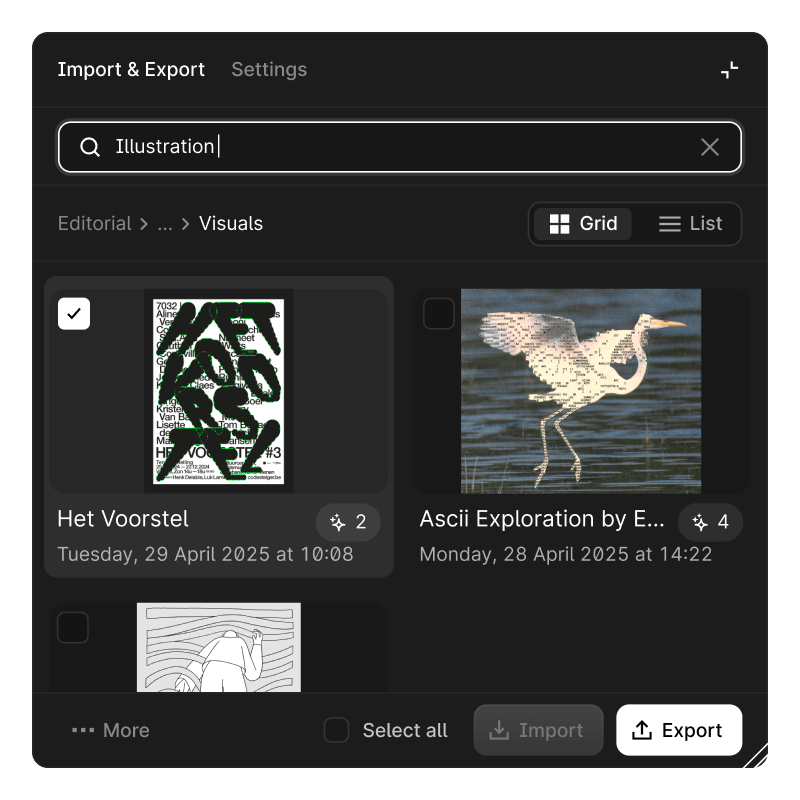Open the line drawing figure thumbnail
Image resolution: width=800 pixels, height=800 pixels.
pyautogui.click(x=218, y=647)
